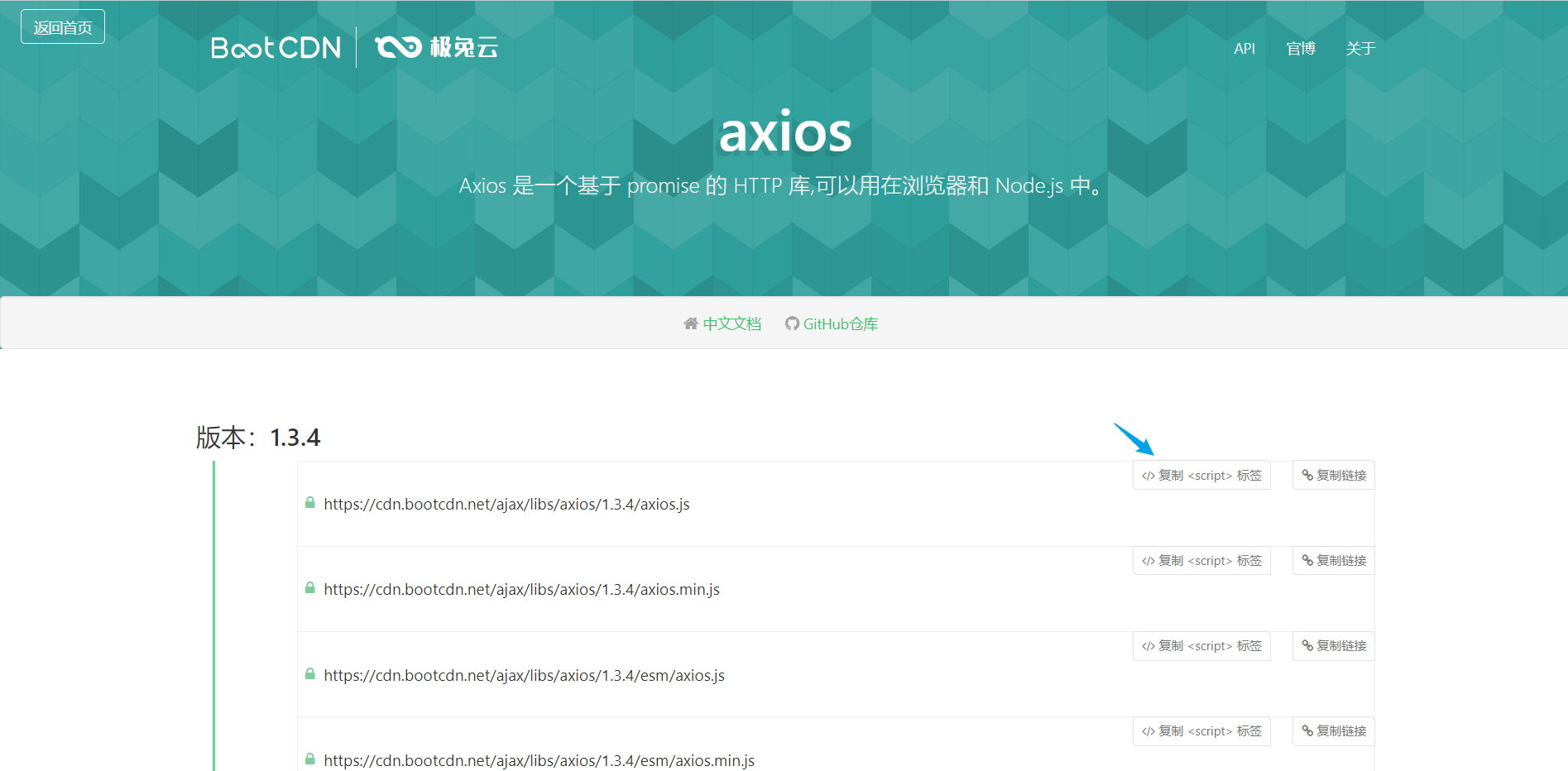Screen dimensions: 1568x771
Task: Copy link for axios.js
Action: tap(1333, 476)
